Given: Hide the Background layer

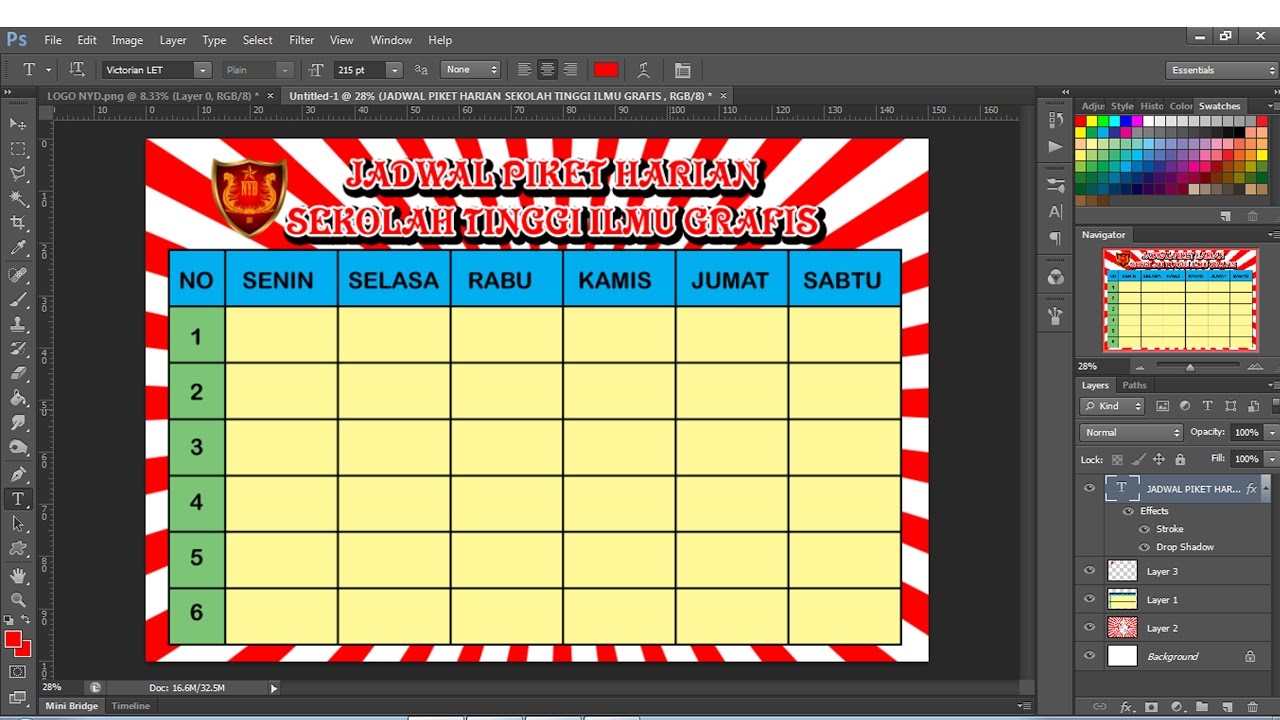Looking at the screenshot, I should 1090,656.
